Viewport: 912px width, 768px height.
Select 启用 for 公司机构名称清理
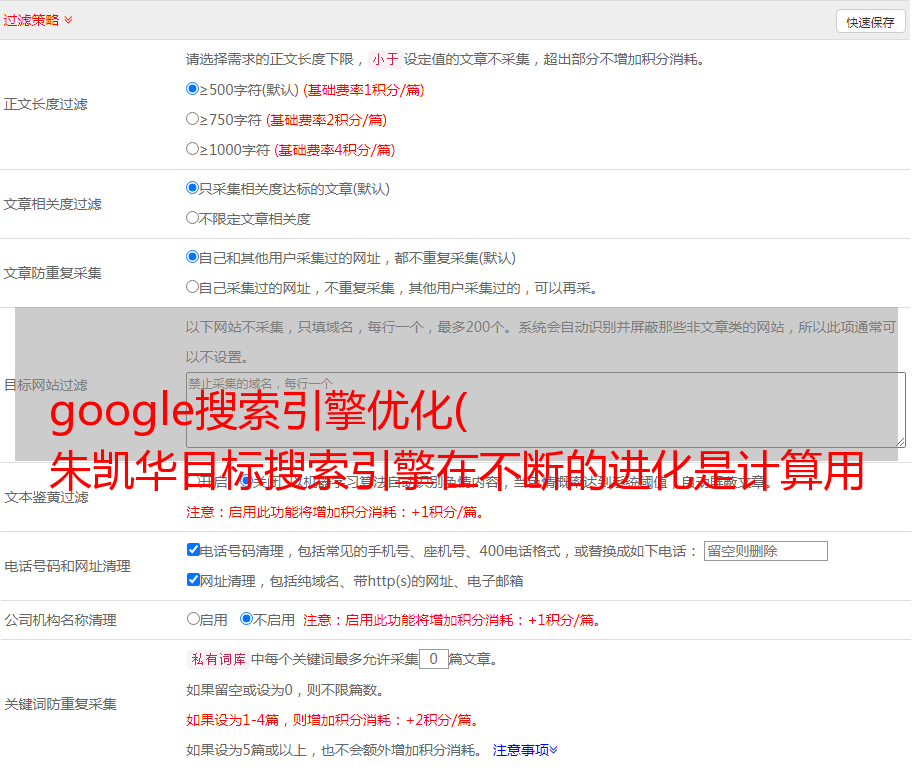(193, 619)
